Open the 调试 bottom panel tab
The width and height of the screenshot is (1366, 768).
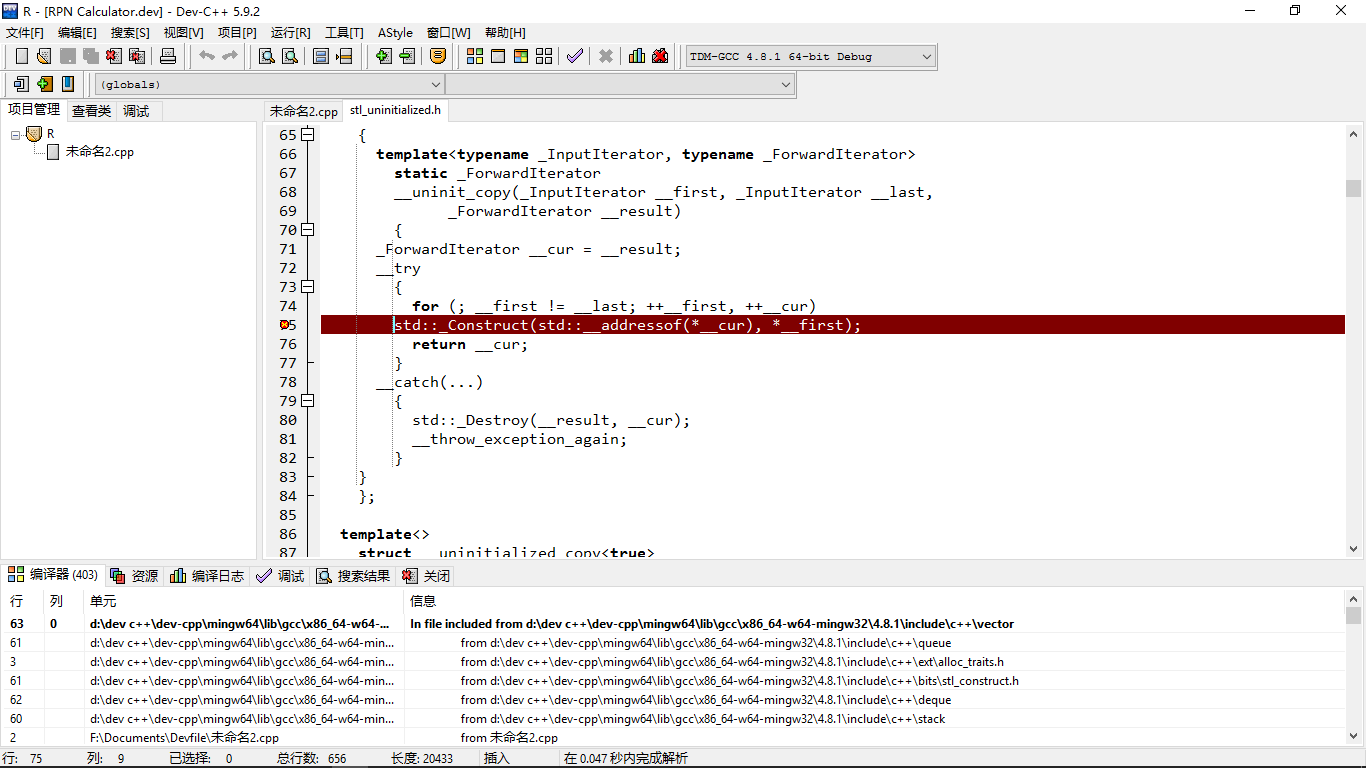pyautogui.click(x=280, y=576)
